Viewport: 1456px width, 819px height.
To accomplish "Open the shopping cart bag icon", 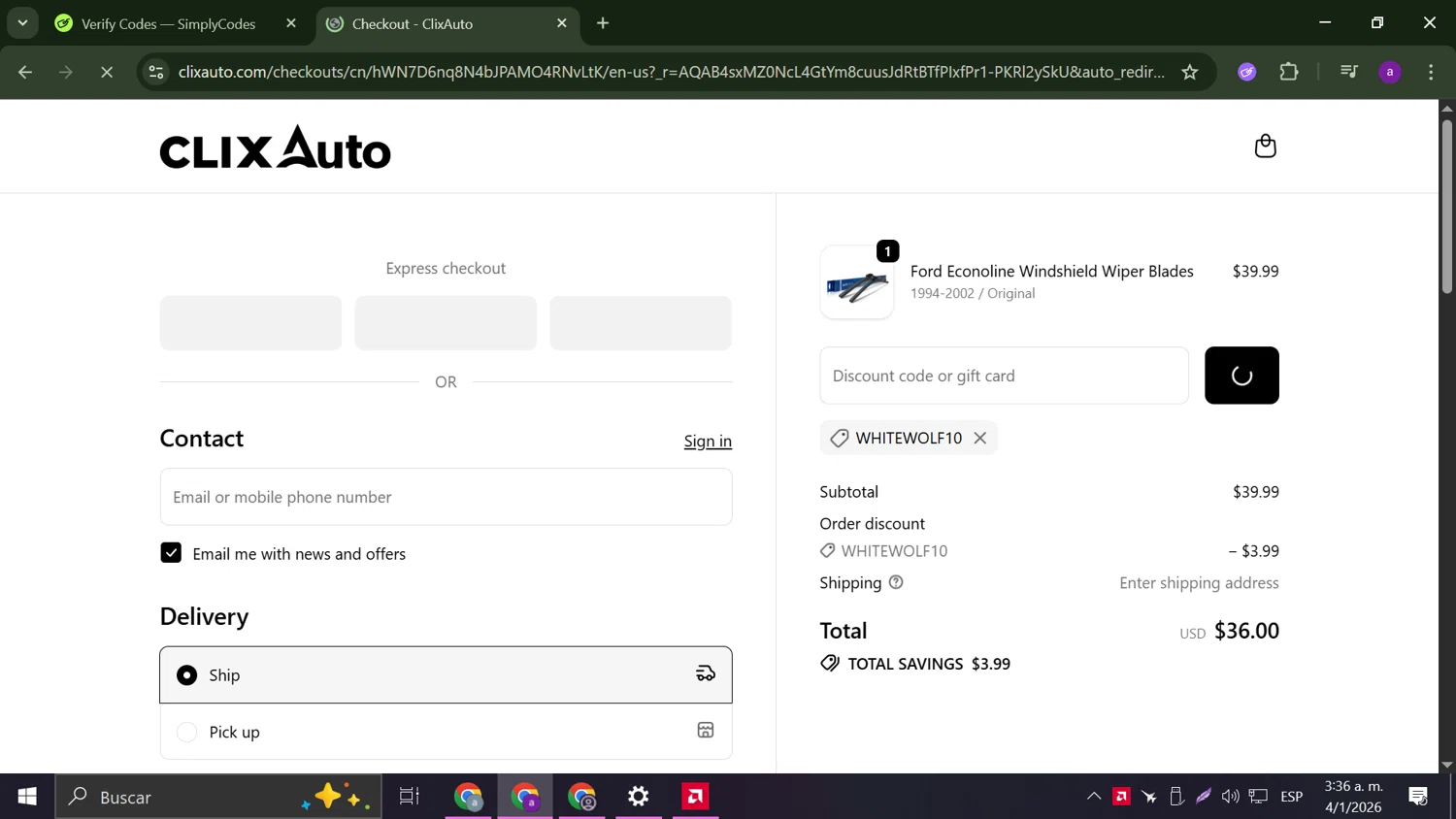I will coord(1265,147).
